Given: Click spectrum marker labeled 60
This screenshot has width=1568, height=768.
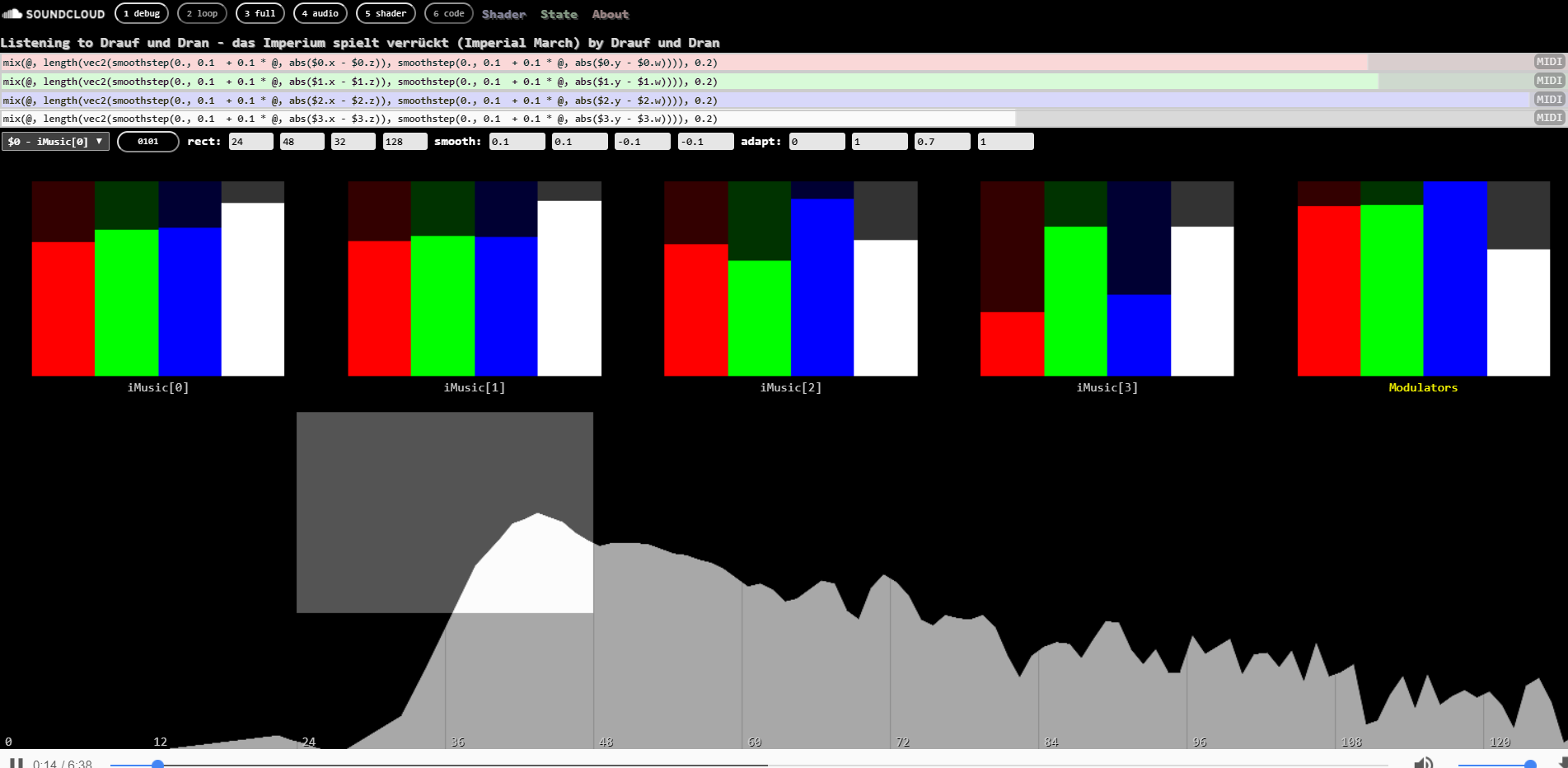Looking at the screenshot, I should (x=755, y=742).
